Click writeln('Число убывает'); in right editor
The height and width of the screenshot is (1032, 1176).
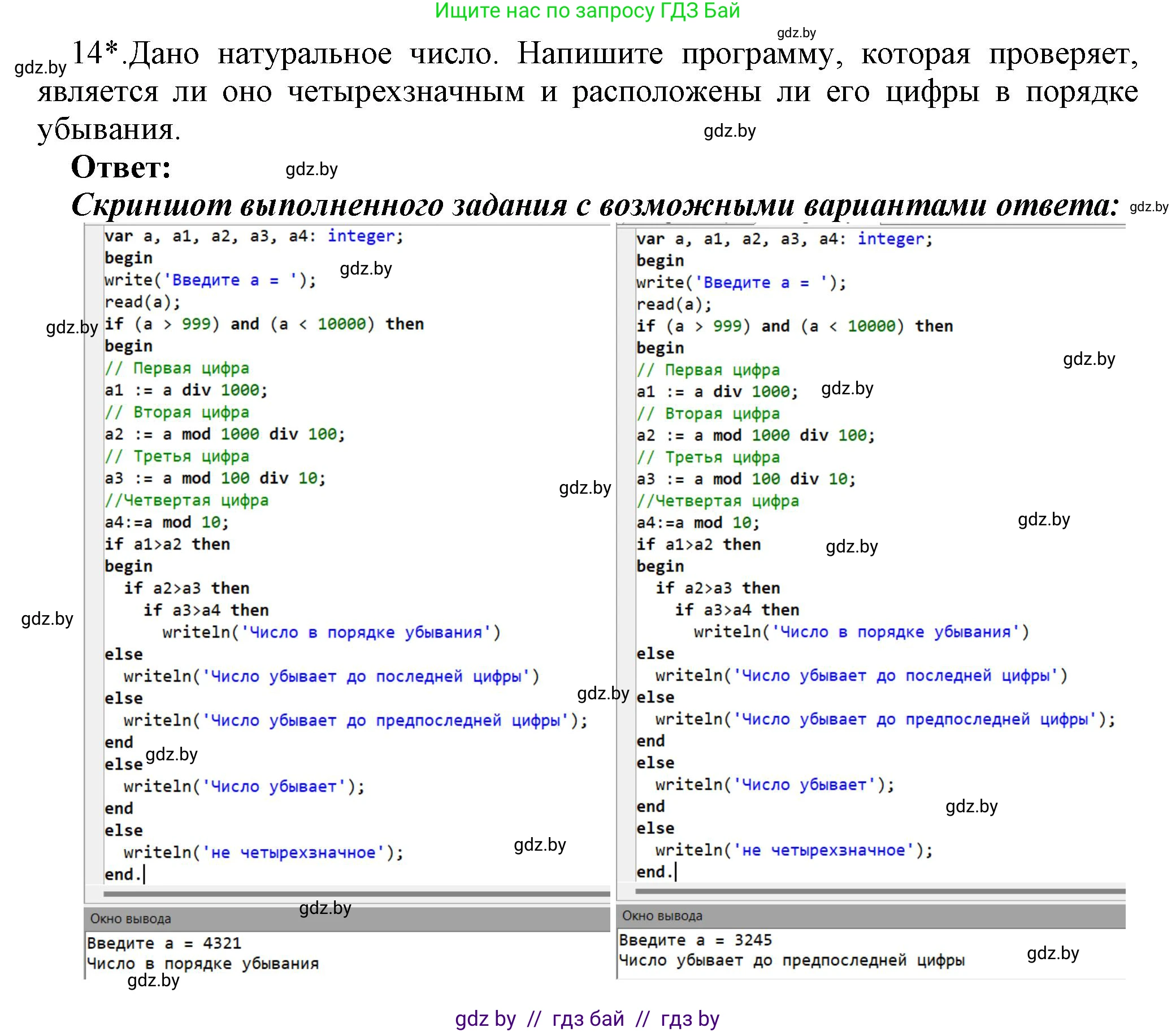tap(775, 785)
